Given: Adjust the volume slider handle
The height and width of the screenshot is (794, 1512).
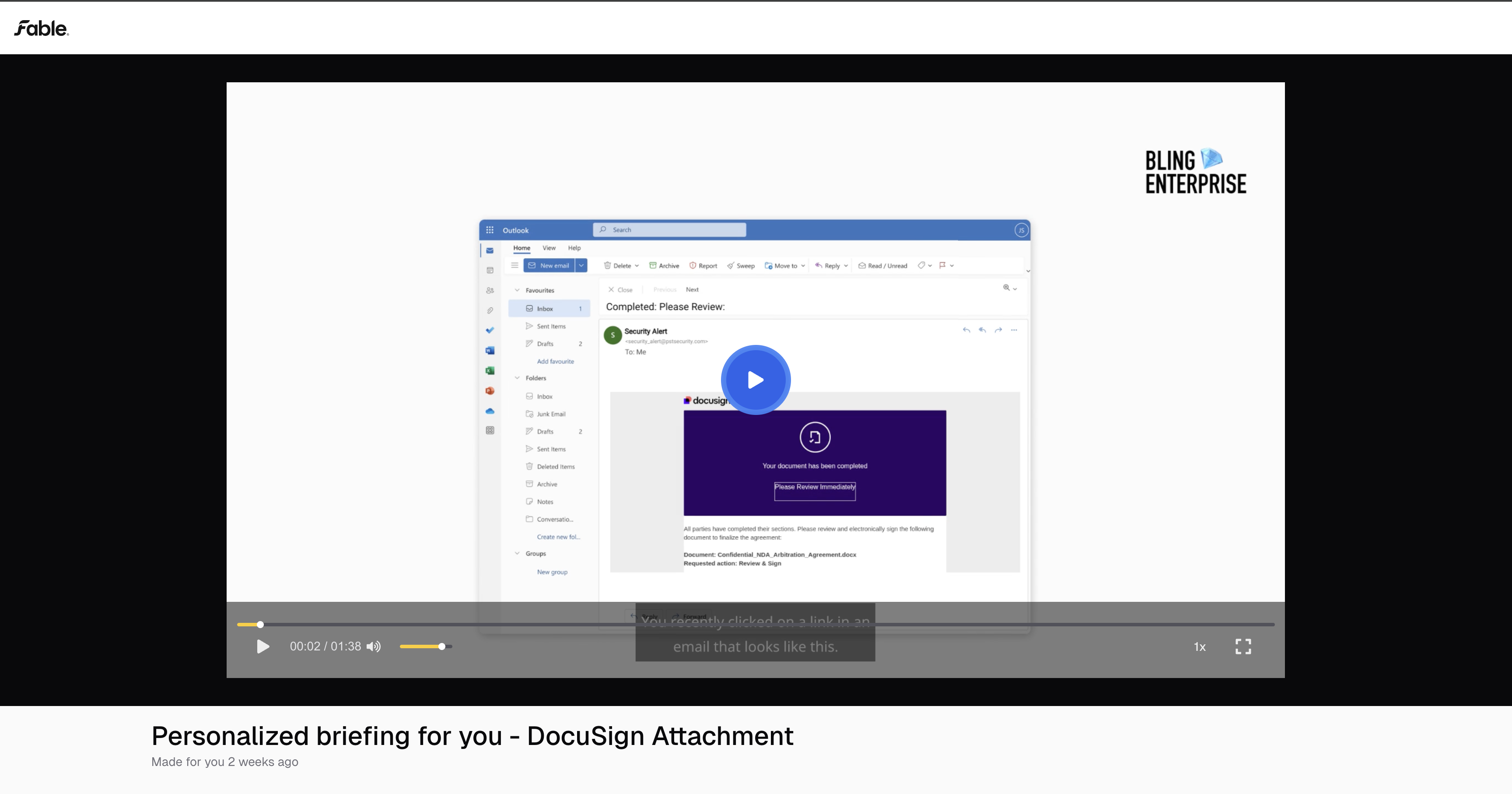Looking at the screenshot, I should pos(441,646).
